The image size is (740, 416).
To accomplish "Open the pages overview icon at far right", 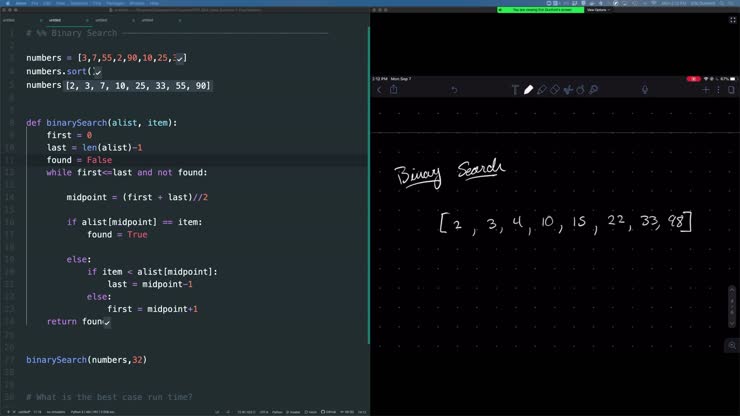I will [731, 90].
